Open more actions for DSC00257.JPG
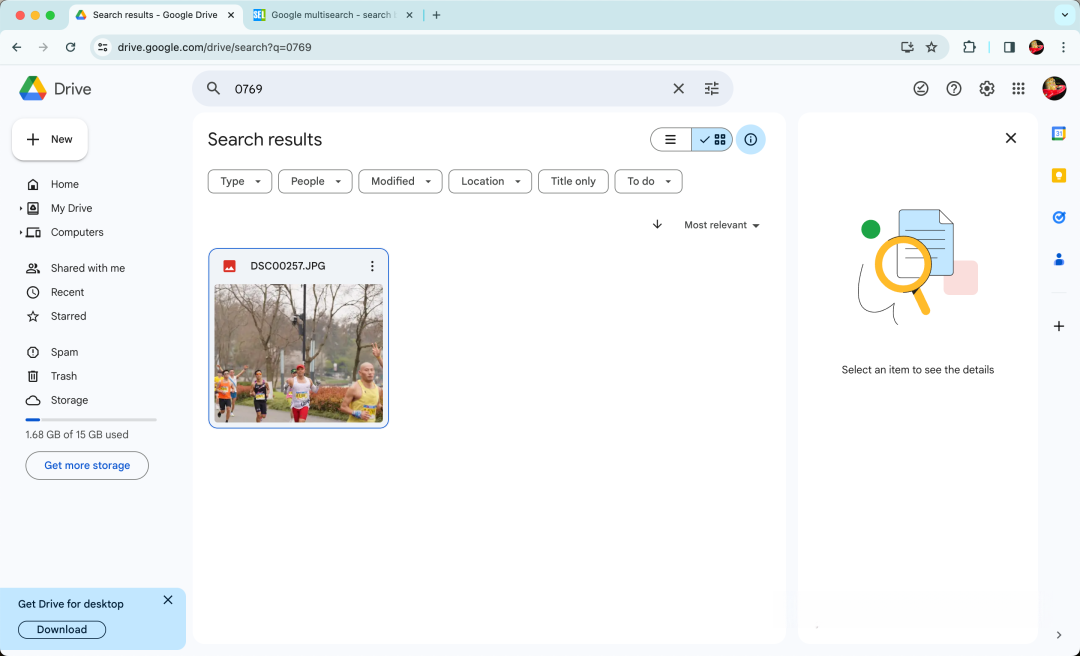Image resolution: width=1080 pixels, height=656 pixels. 372,266
